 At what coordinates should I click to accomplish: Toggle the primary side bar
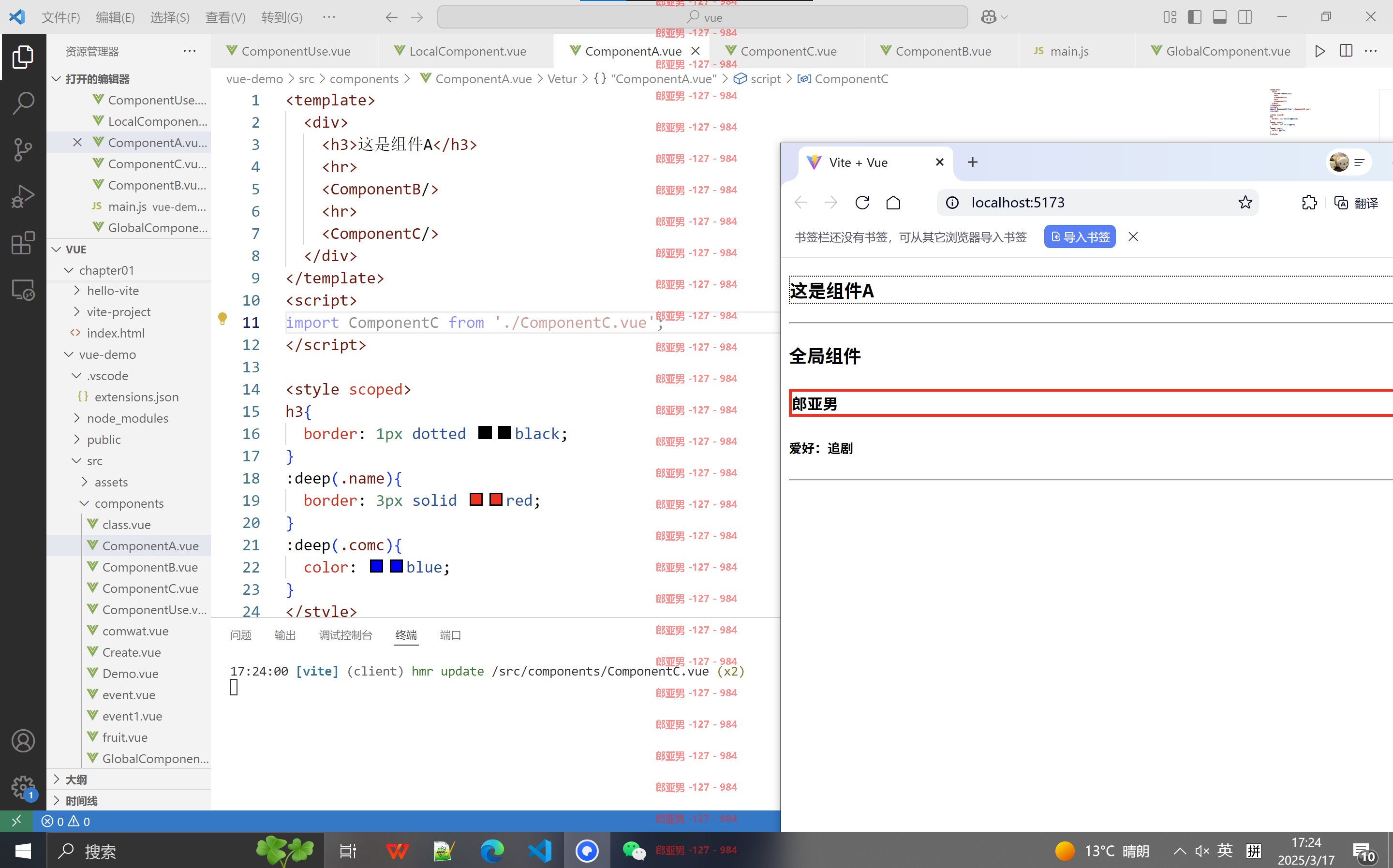(1194, 17)
